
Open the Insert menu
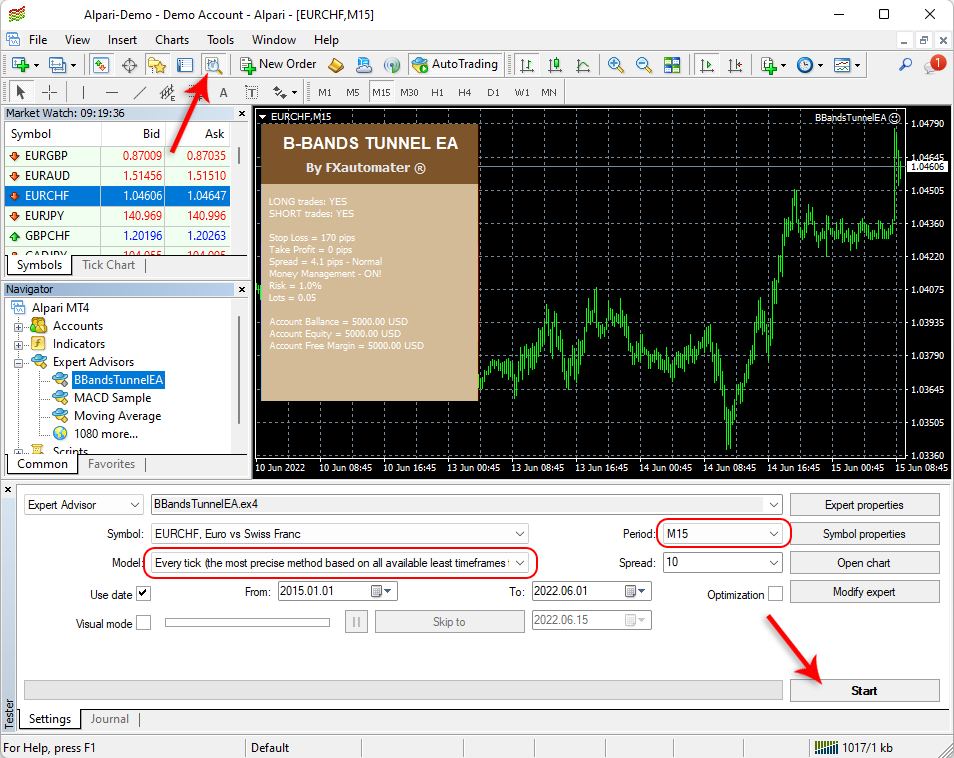(x=122, y=40)
